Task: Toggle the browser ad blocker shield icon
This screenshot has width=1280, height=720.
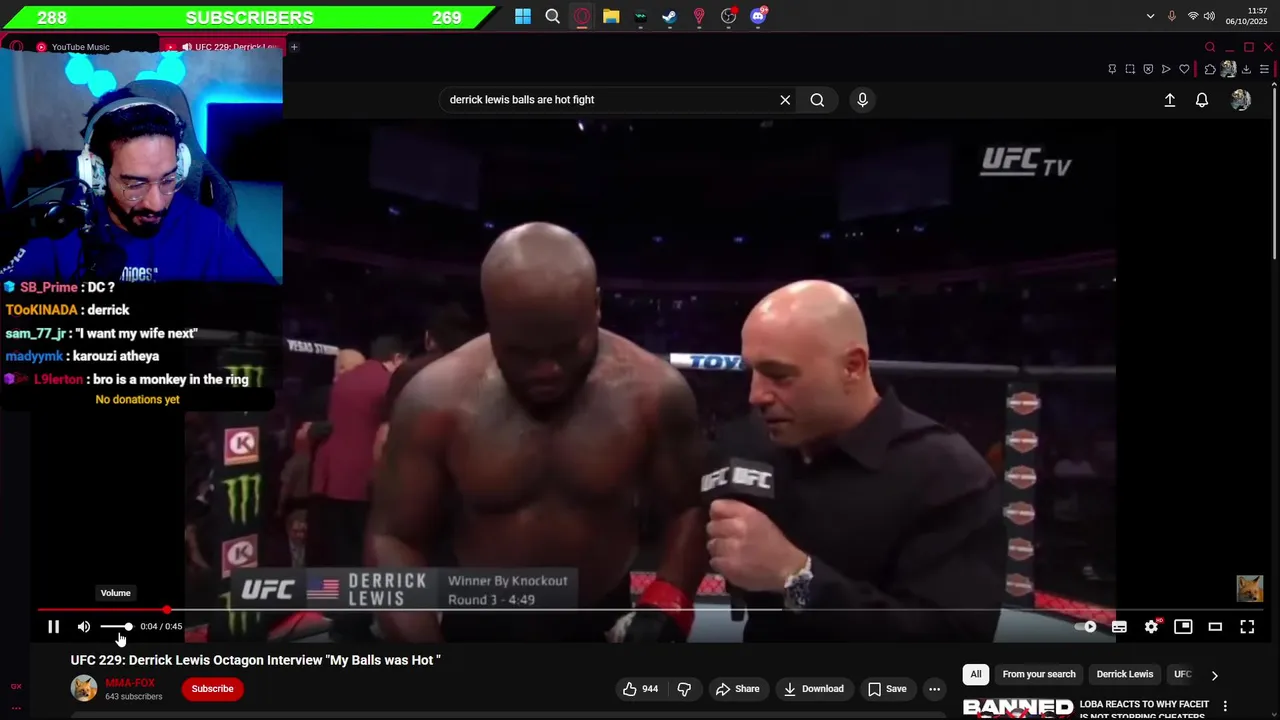Action: pos(1148,69)
